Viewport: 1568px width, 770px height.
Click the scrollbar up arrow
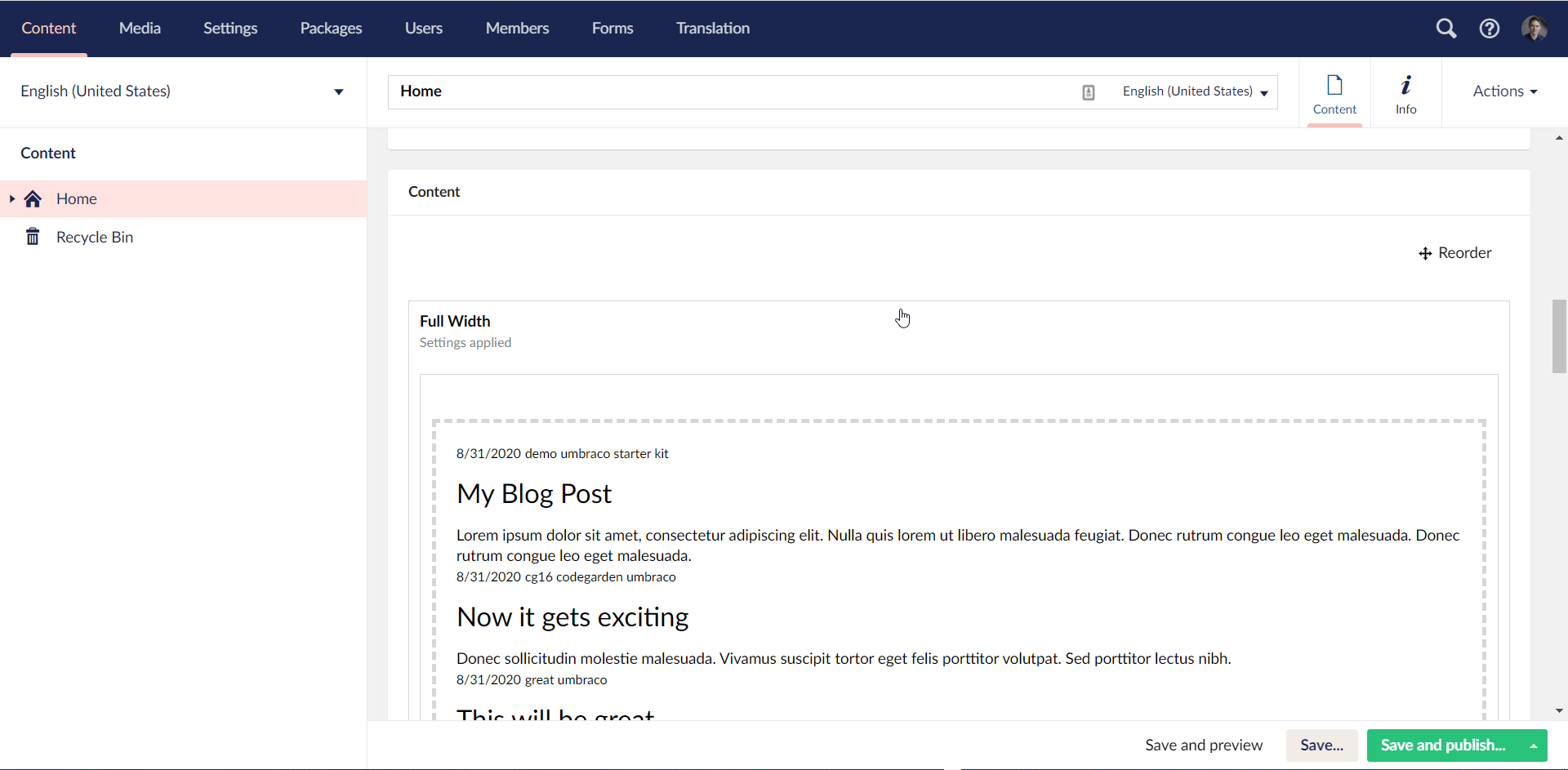1559,138
